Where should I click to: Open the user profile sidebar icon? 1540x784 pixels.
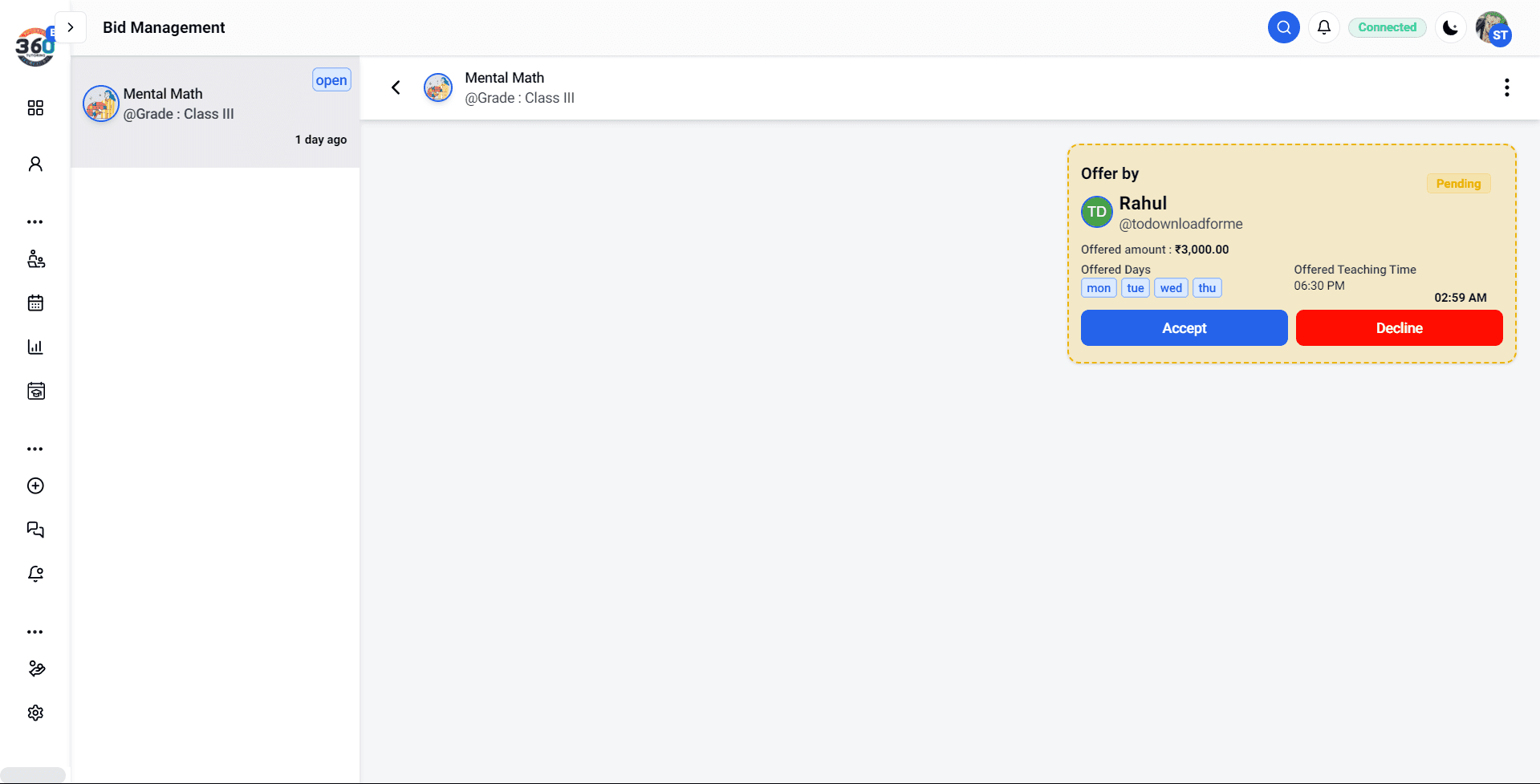pos(35,164)
